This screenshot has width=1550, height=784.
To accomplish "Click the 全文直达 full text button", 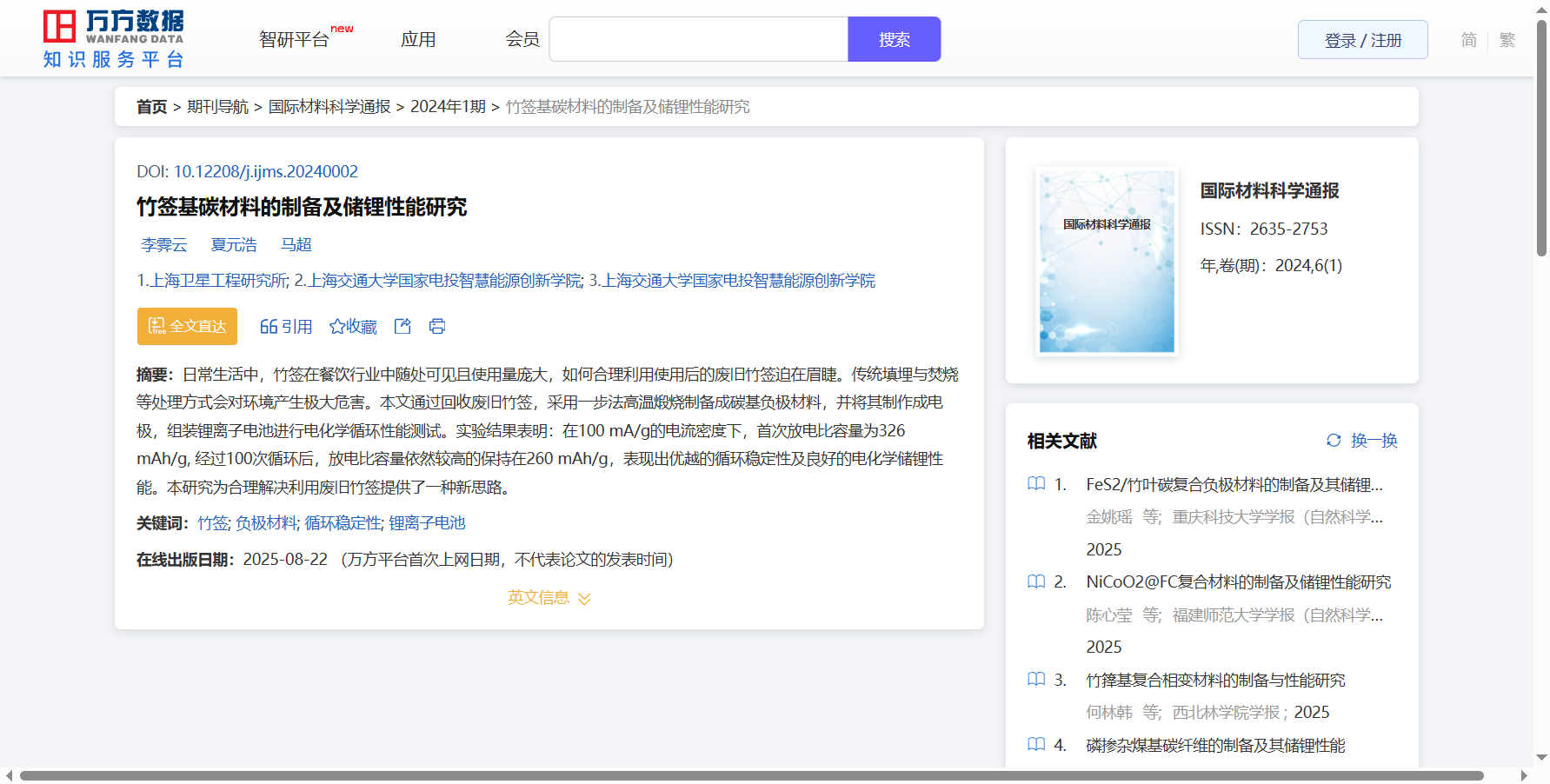I will (x=187, y=326).
